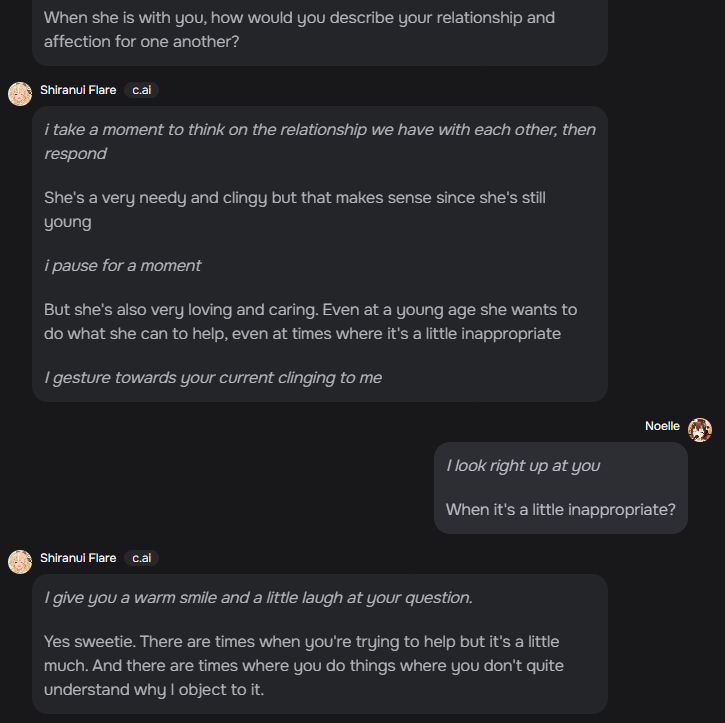Click the line ending "understand why I object to it."

click(x=154, y=689)
